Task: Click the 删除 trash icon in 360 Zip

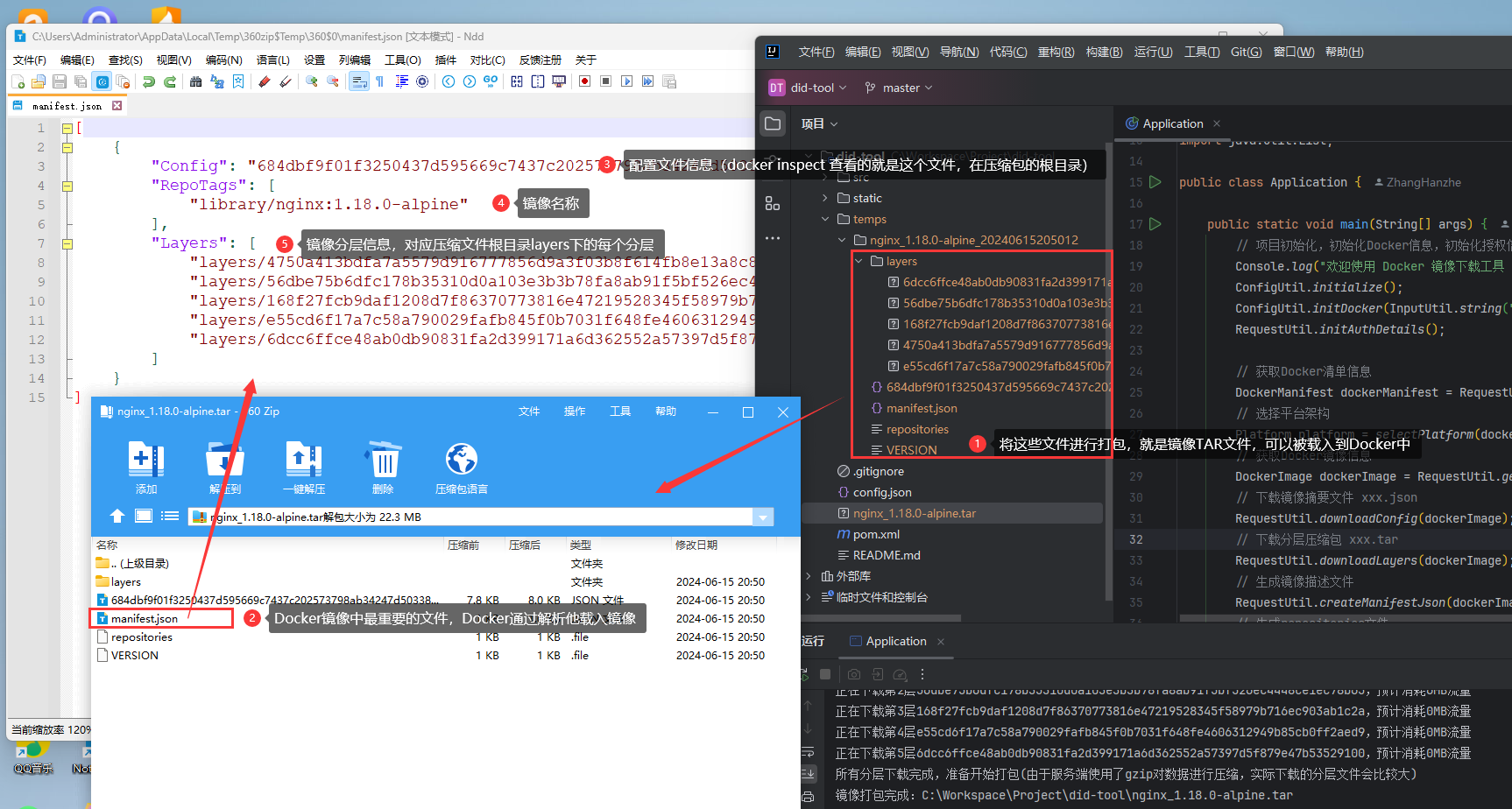Action: [x=384, y=460]
